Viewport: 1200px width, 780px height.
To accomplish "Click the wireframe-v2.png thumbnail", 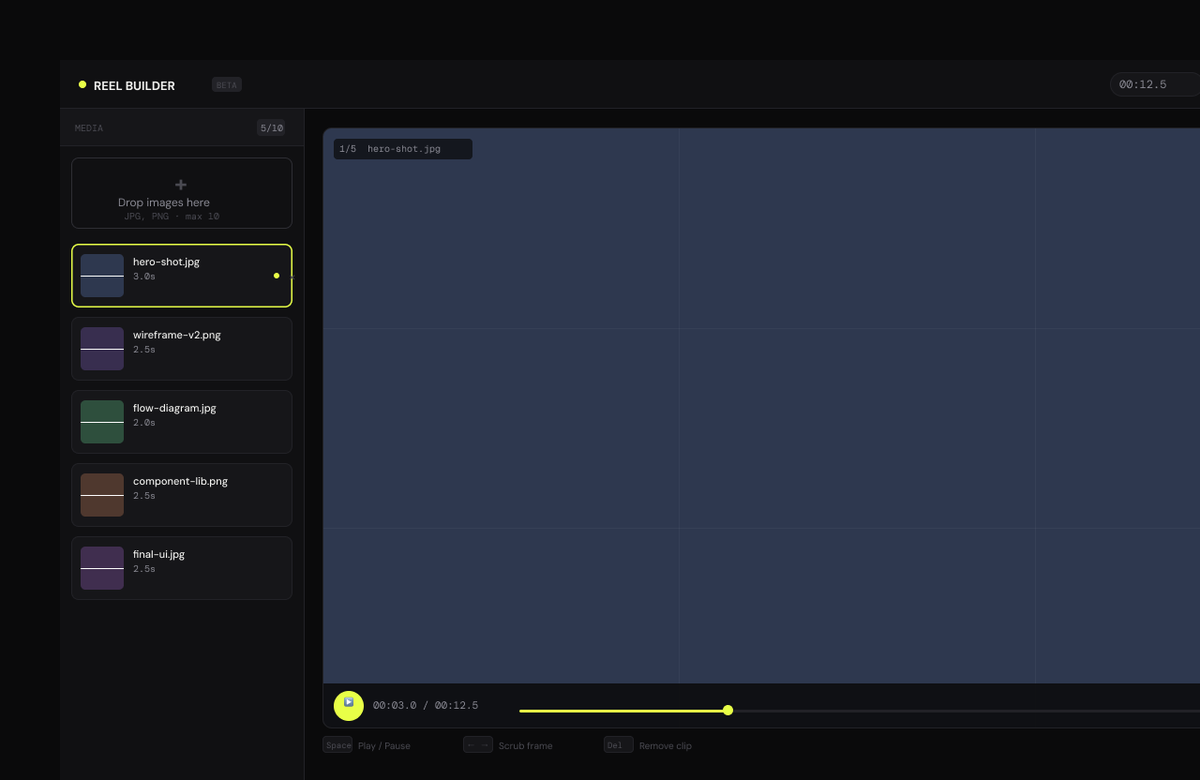I will click(x=102, y=348).
